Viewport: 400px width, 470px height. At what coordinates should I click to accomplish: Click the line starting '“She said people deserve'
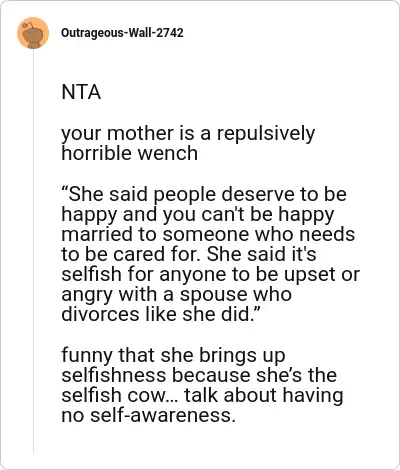(204, 194)
